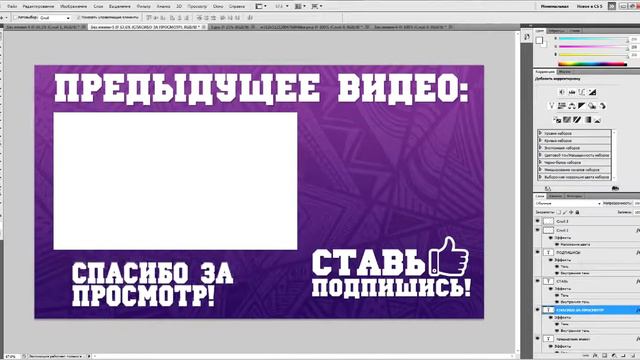This screenshot has height=360, width=640.
Task: Click the auto-align layers icon in options bar
Action: (250, 18)
